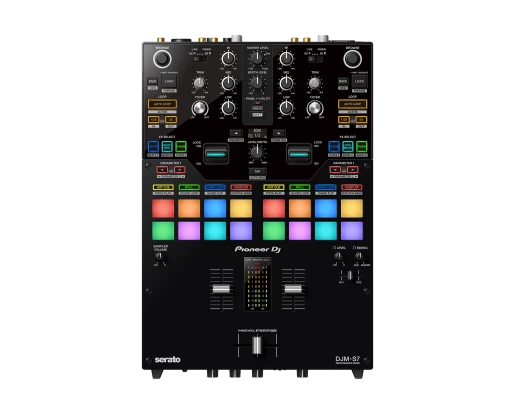Hit the left deck LOAD button
515x415 pixels.
(169, 81)
